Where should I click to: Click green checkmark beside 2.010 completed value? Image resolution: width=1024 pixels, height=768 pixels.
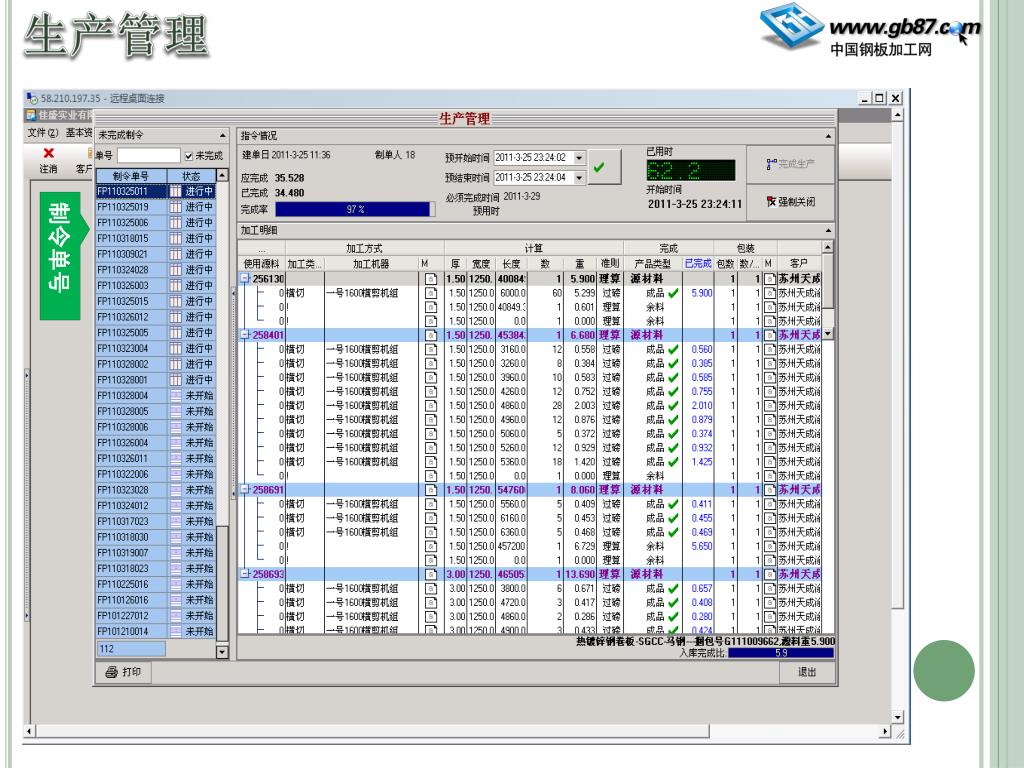[x=673, y=406]
